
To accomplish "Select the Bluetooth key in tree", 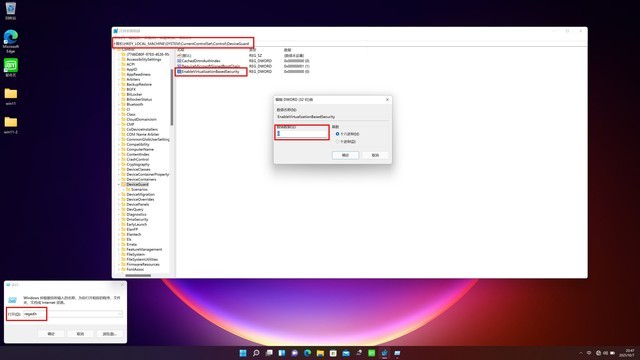I will click(135, 104).
